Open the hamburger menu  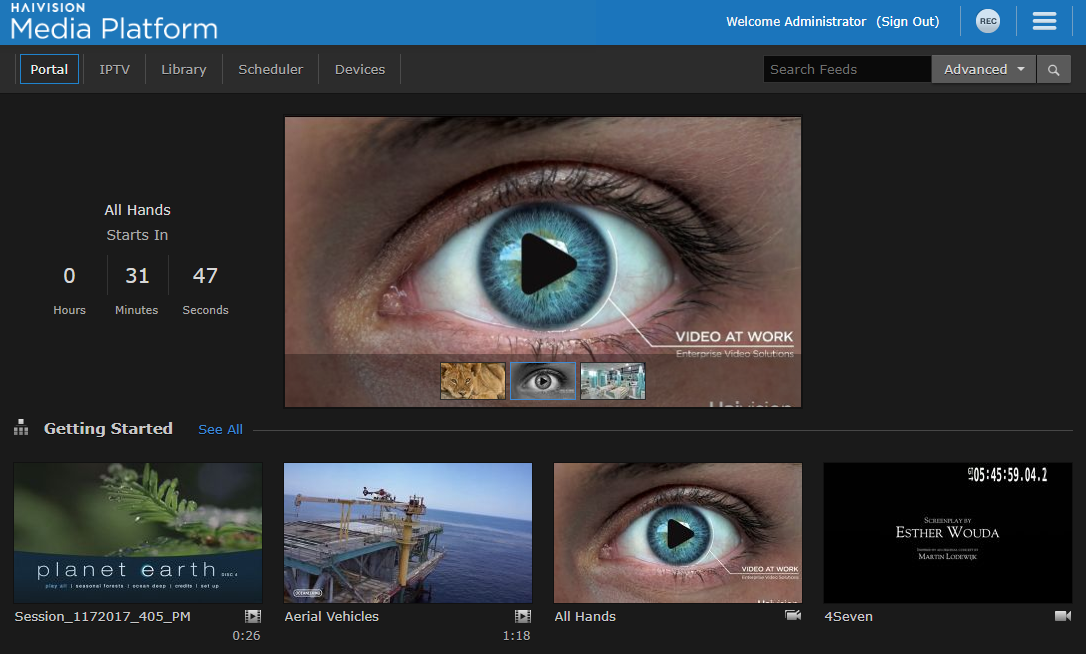1044,20
